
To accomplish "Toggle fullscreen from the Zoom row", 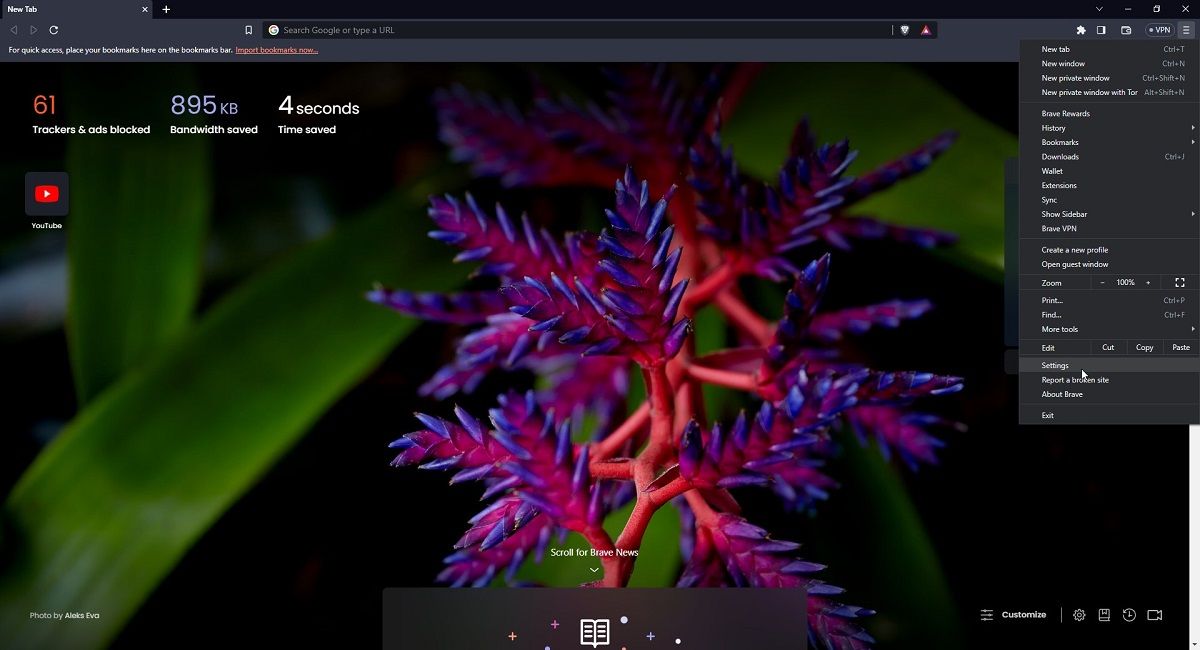I will pos(1180,283).
